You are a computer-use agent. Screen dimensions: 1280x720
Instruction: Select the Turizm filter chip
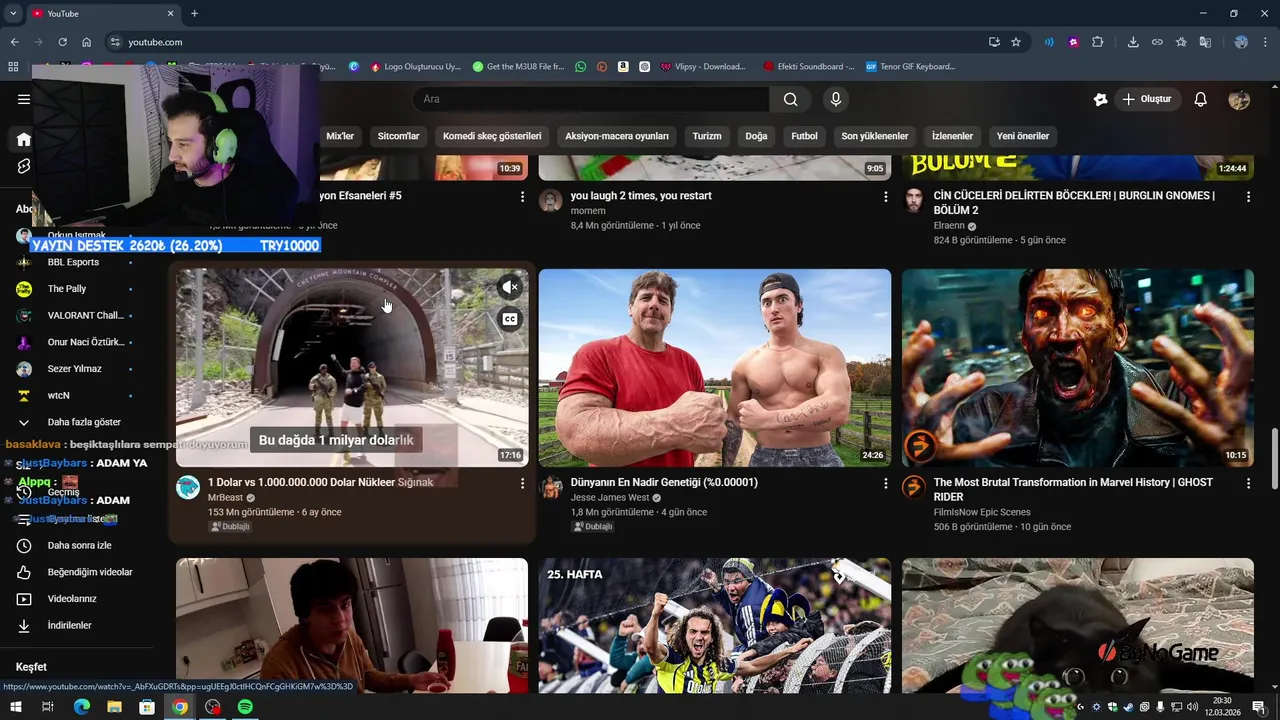pyautogui.click(x=707, y=136)
